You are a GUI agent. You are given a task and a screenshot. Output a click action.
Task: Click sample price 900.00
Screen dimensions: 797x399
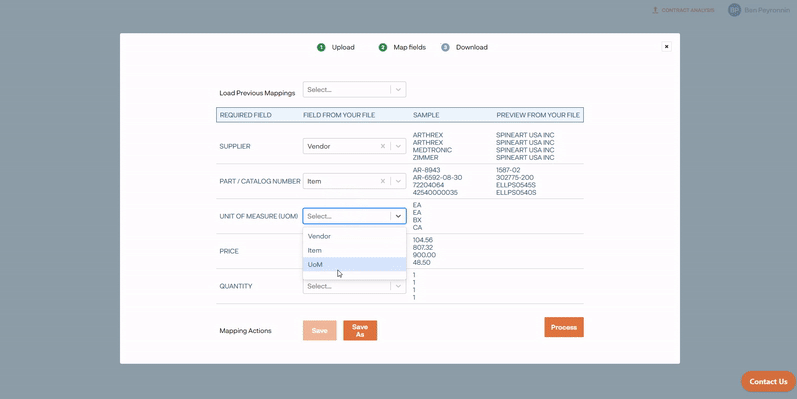tap(424, 255)
